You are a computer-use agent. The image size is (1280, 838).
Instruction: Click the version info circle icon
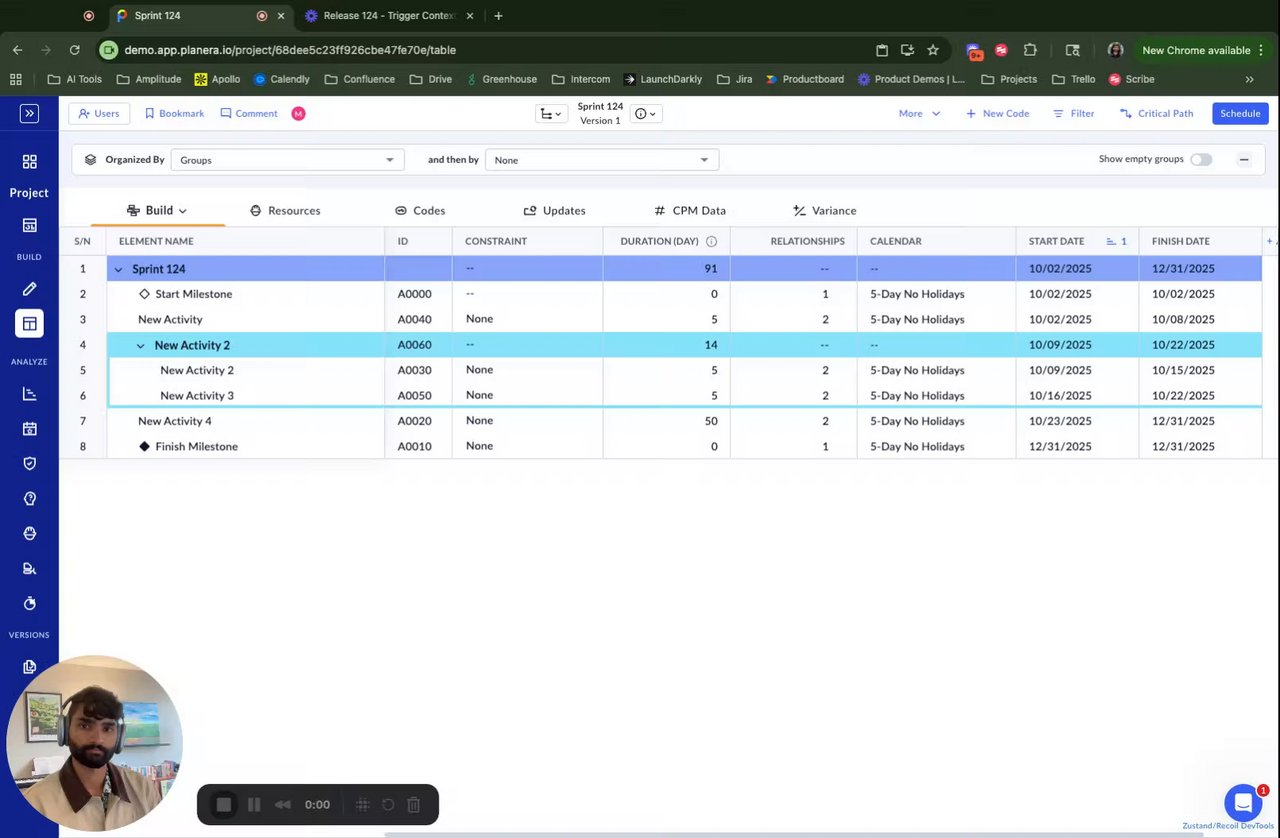click(x=641, y=114)
